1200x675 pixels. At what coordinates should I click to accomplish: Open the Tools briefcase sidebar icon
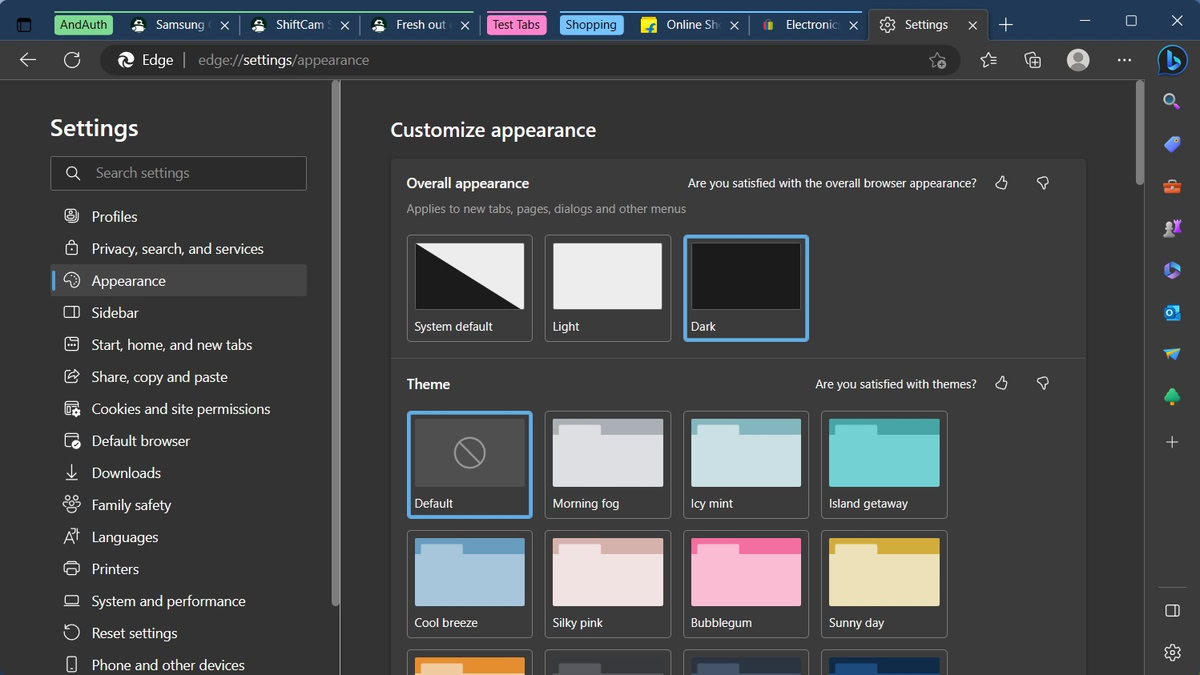[x=1172, y=186]
